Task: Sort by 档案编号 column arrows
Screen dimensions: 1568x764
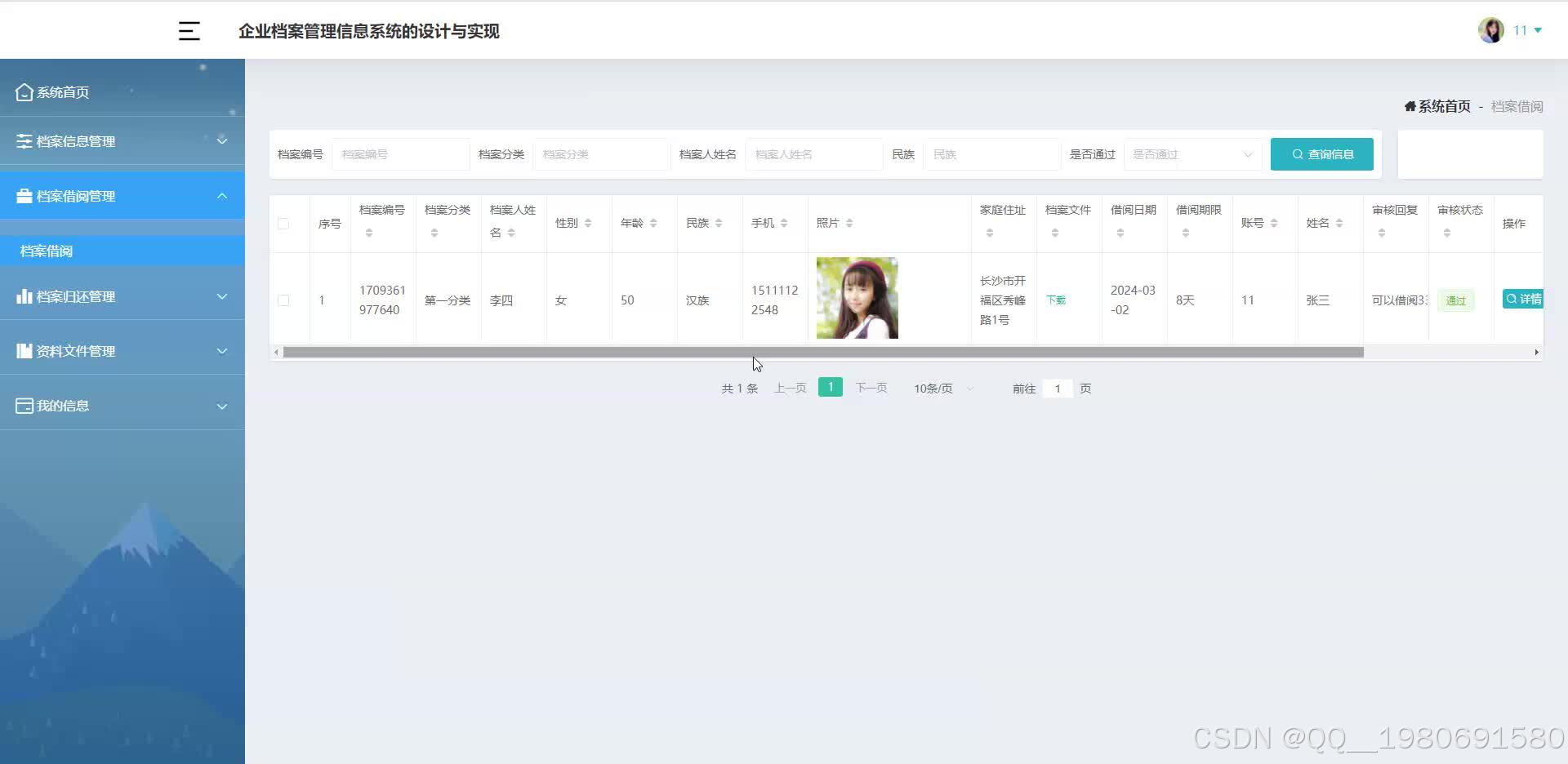Action: [369, 233]
